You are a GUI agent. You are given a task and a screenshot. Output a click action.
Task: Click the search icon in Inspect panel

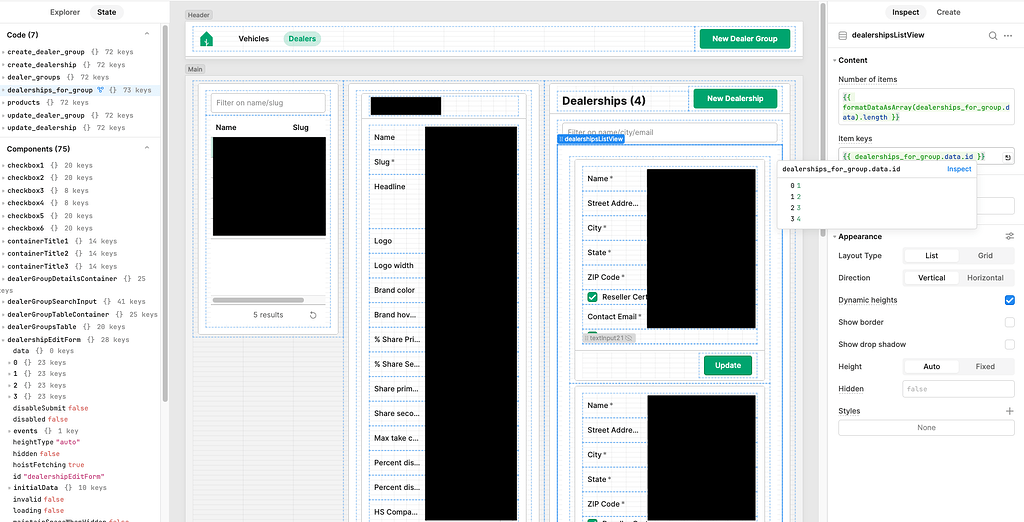(x=993, y=35)
